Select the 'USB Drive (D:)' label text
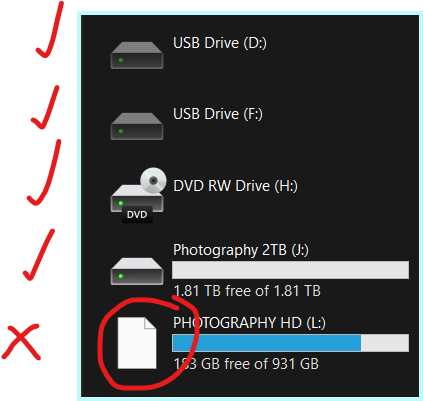The image size is (423, 401). point(220,43)
